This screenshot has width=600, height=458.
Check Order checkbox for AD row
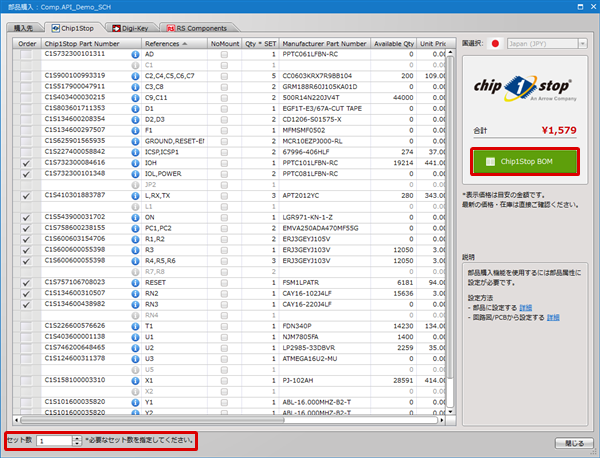pos(26,54)
